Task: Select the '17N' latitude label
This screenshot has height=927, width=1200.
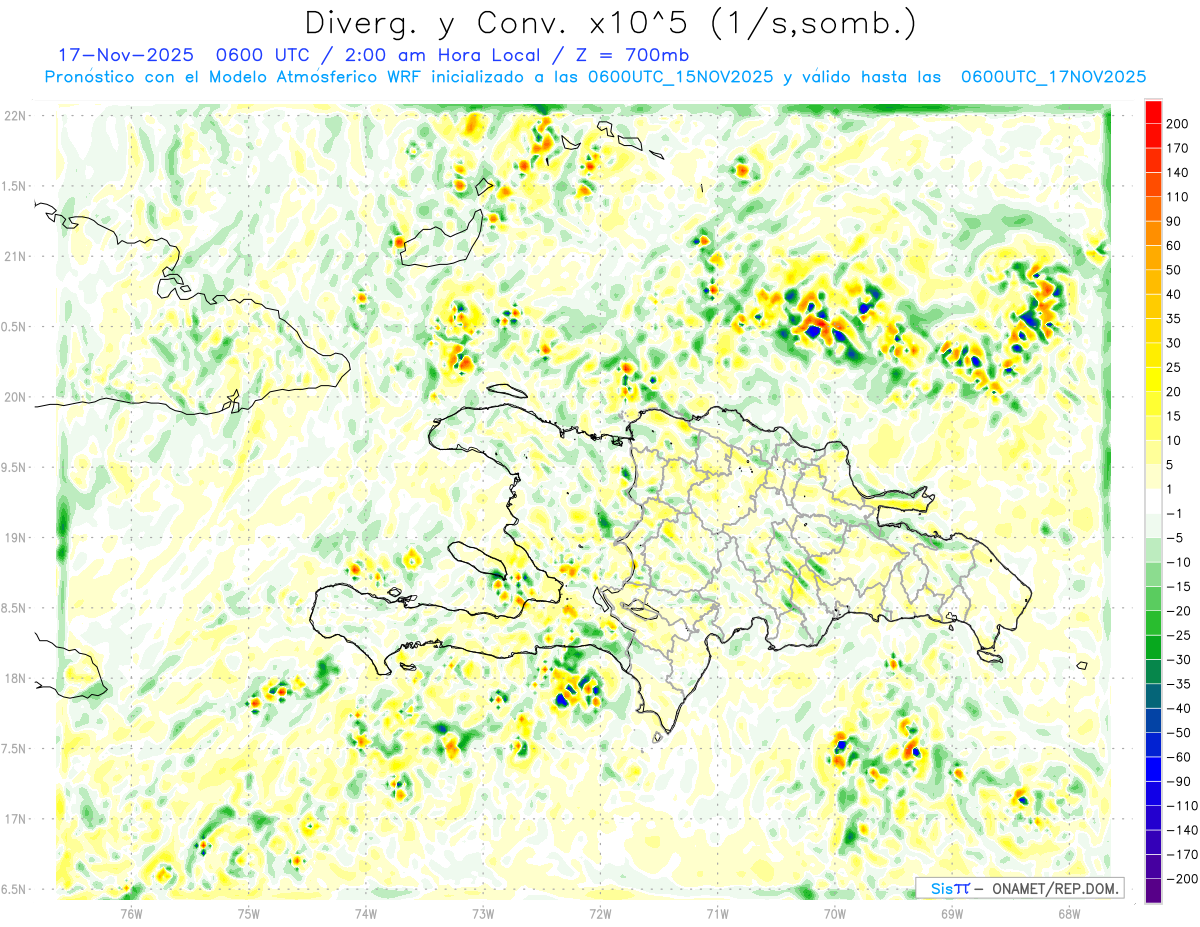Action: (x=15, y=819)
